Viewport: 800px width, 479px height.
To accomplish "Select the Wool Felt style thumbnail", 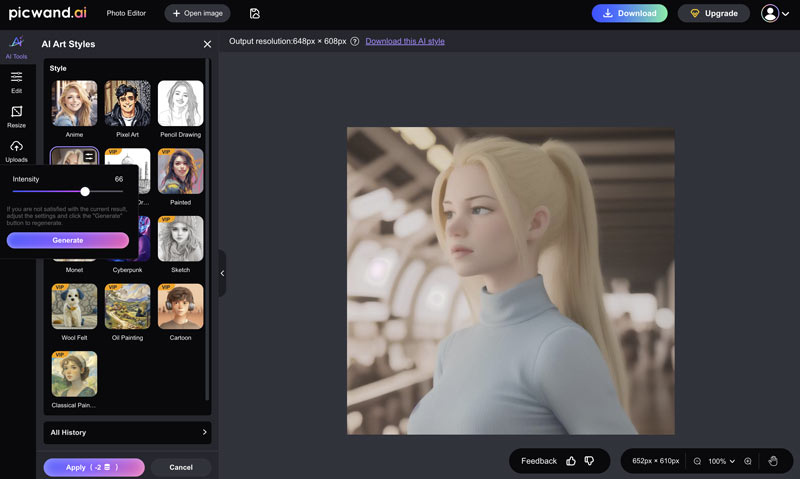I will click(74, 306).
